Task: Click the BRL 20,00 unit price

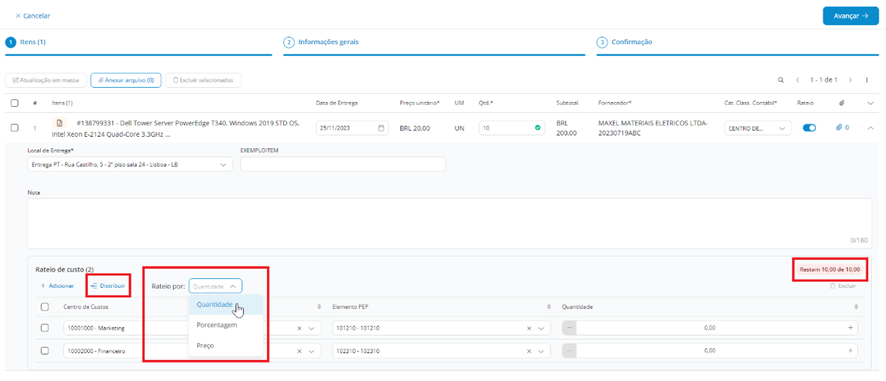Action: 415,128
